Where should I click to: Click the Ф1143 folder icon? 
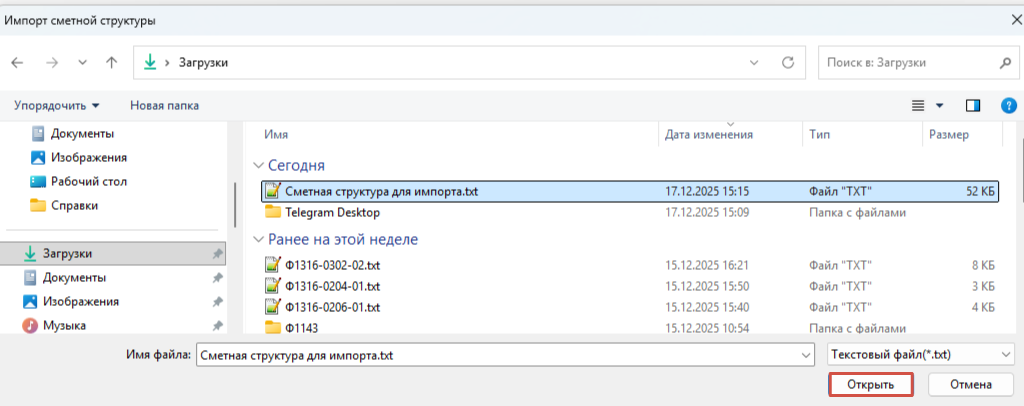(x=272, y=328)
